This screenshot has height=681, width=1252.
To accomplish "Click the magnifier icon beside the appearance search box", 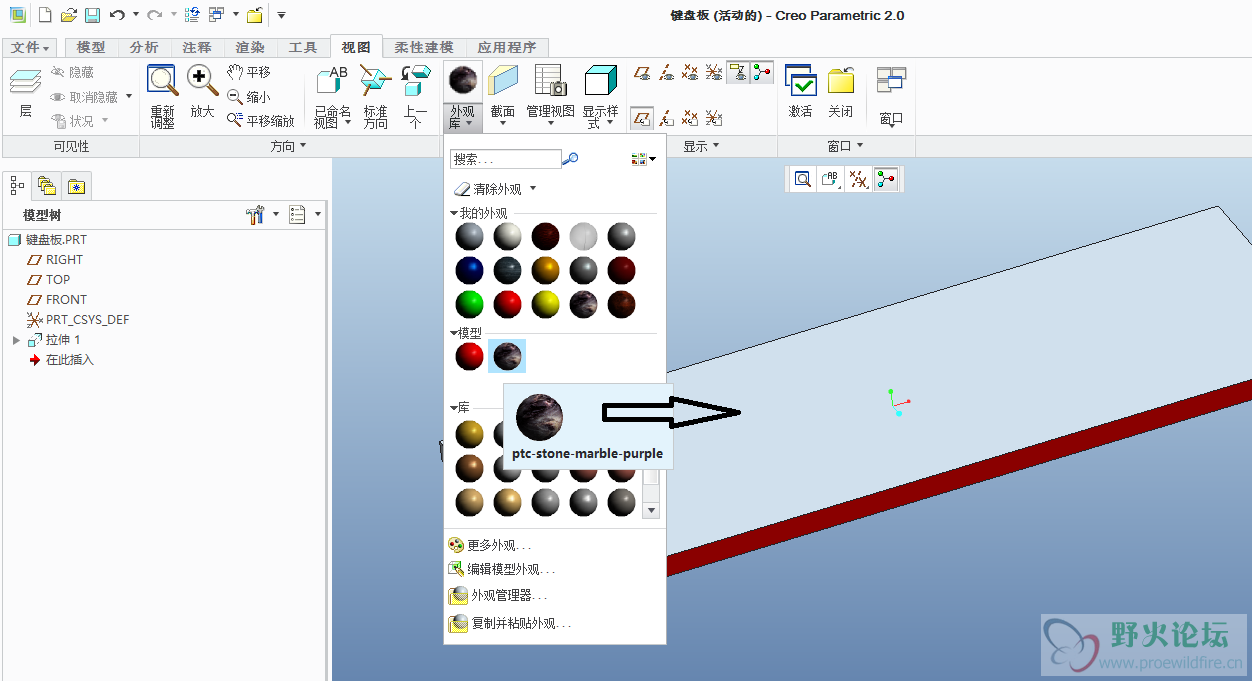I will point(571,159).
